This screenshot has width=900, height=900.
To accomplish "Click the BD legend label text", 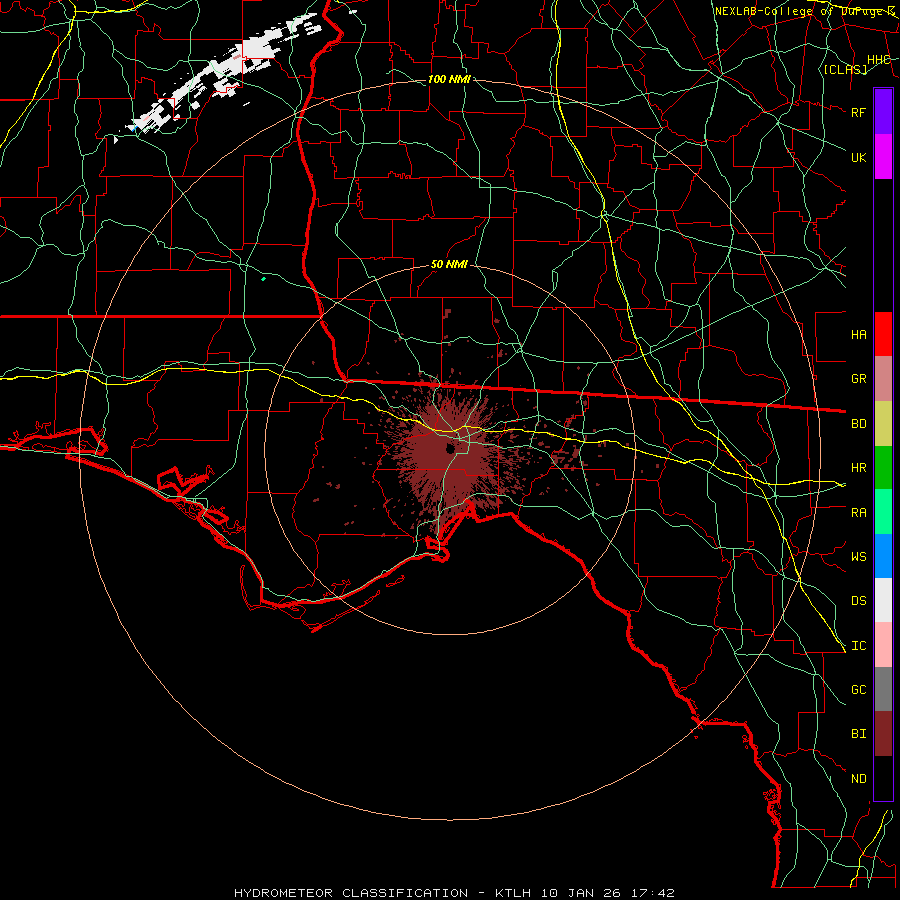I will (859, 424).
